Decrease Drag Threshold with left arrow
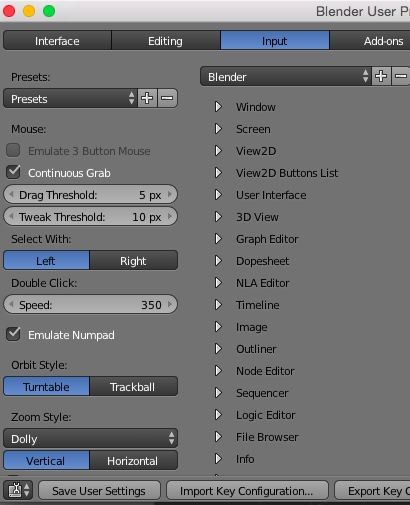The image size is (410, 505). (x=11, y=194)
